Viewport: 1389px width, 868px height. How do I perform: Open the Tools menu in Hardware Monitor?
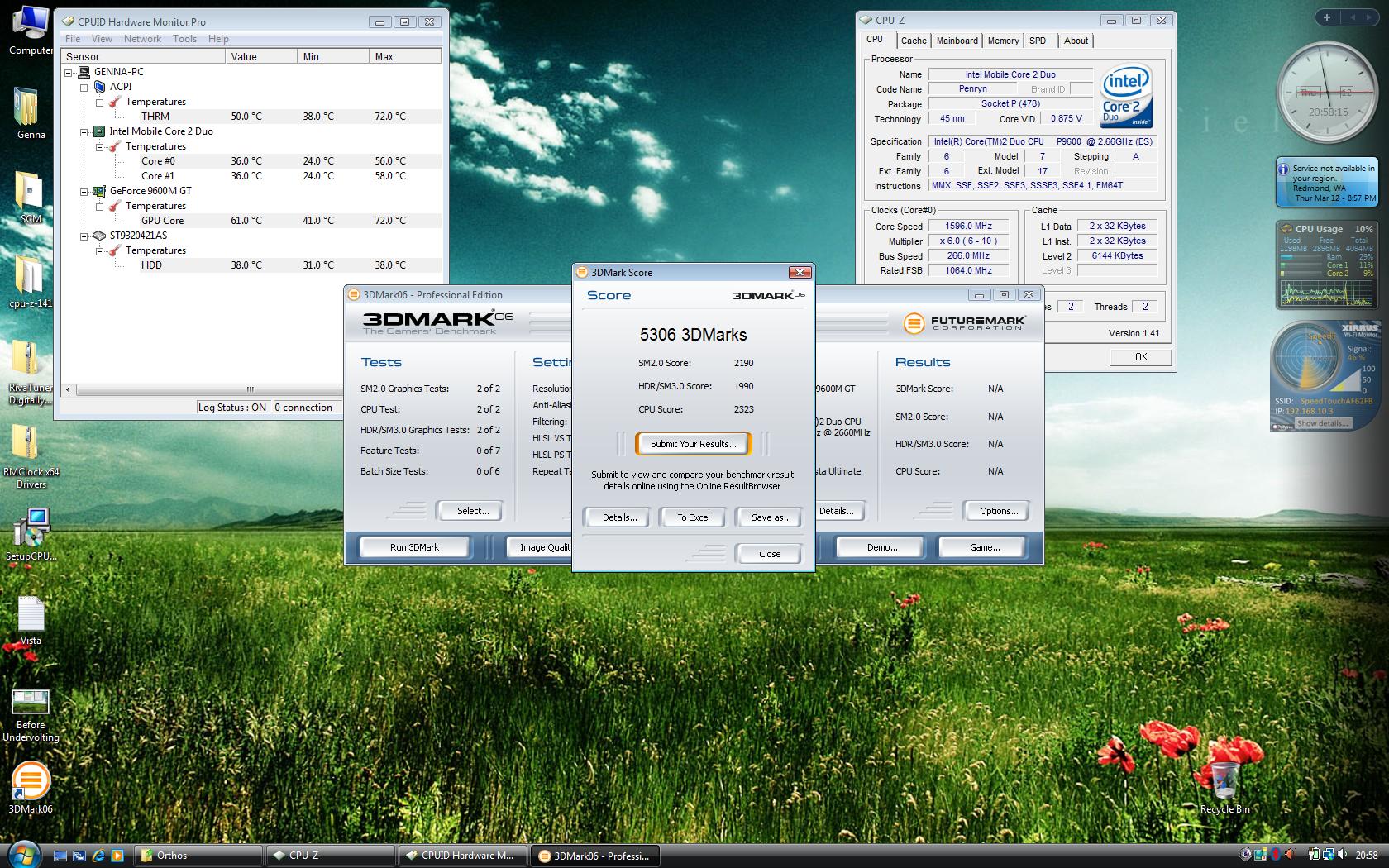184,39
